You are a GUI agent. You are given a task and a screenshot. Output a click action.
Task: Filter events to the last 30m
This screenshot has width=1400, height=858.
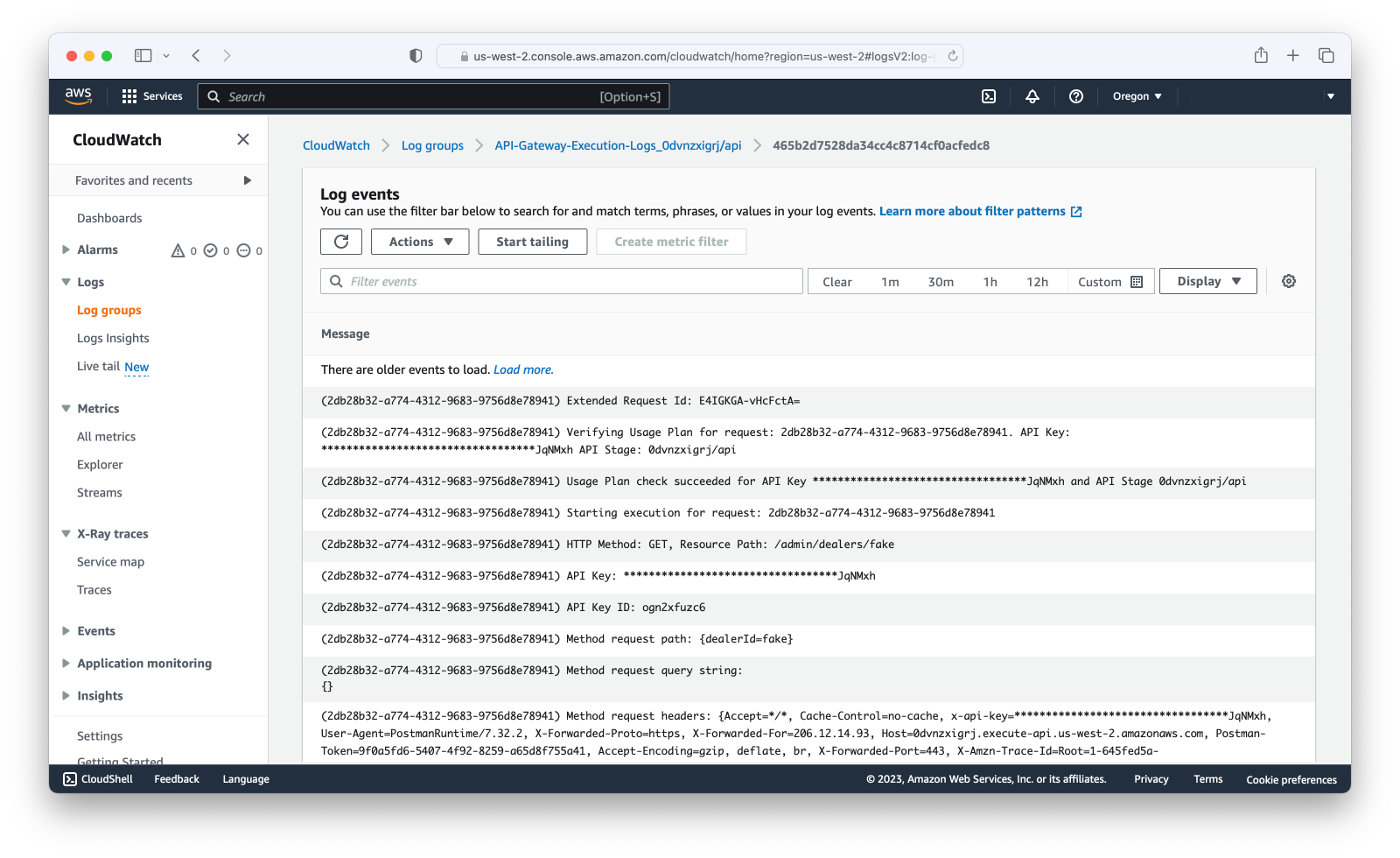pos(941,282)
